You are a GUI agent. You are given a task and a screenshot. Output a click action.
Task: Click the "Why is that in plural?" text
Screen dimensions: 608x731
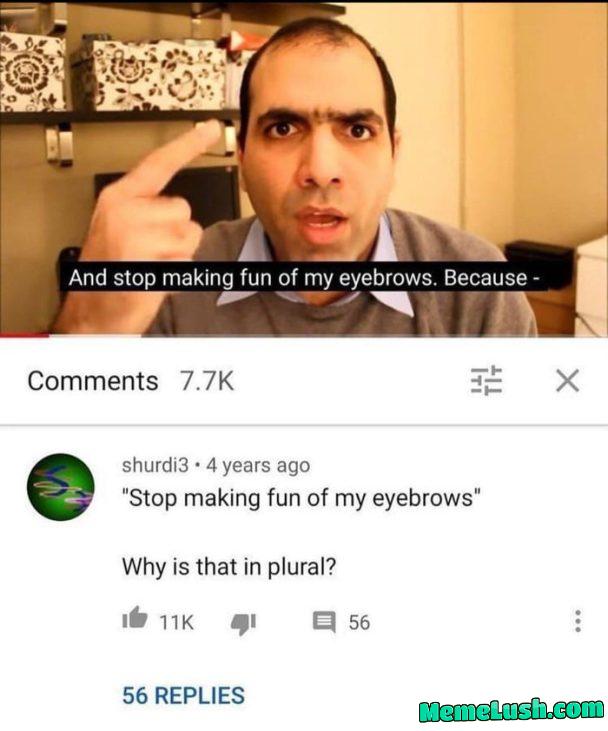click(x=229, y=567)
